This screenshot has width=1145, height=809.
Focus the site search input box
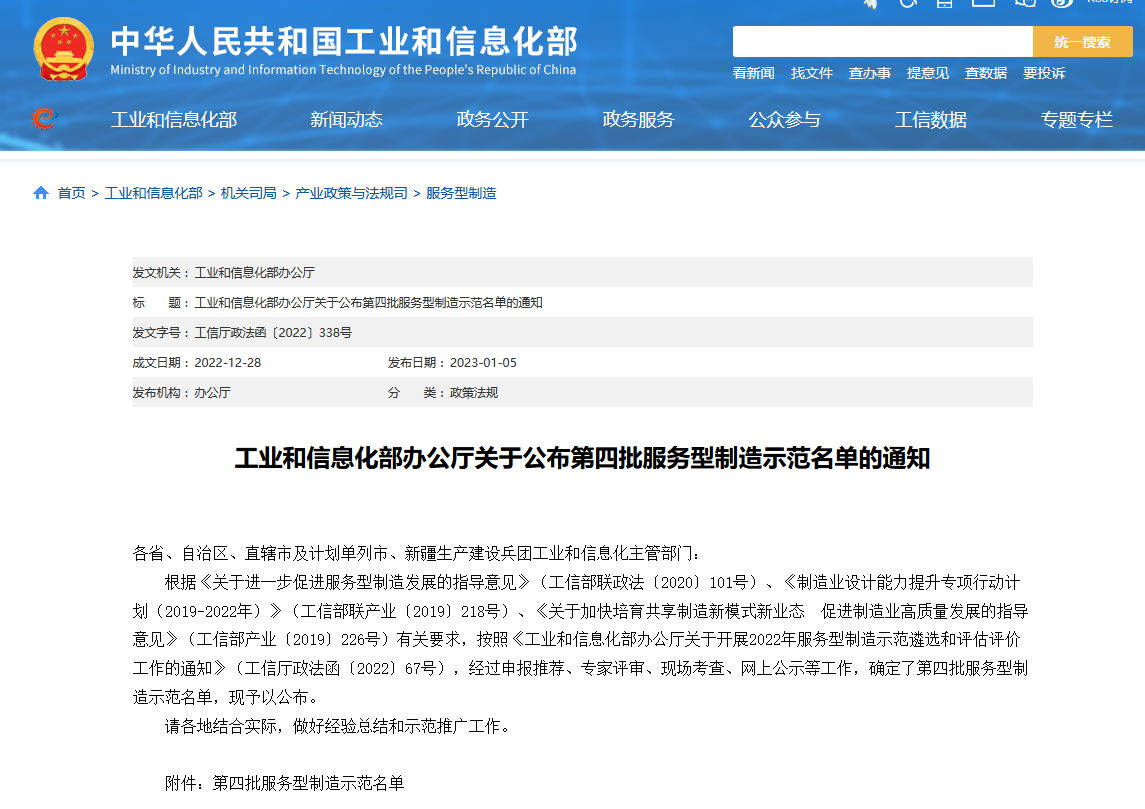coord(882,42)
